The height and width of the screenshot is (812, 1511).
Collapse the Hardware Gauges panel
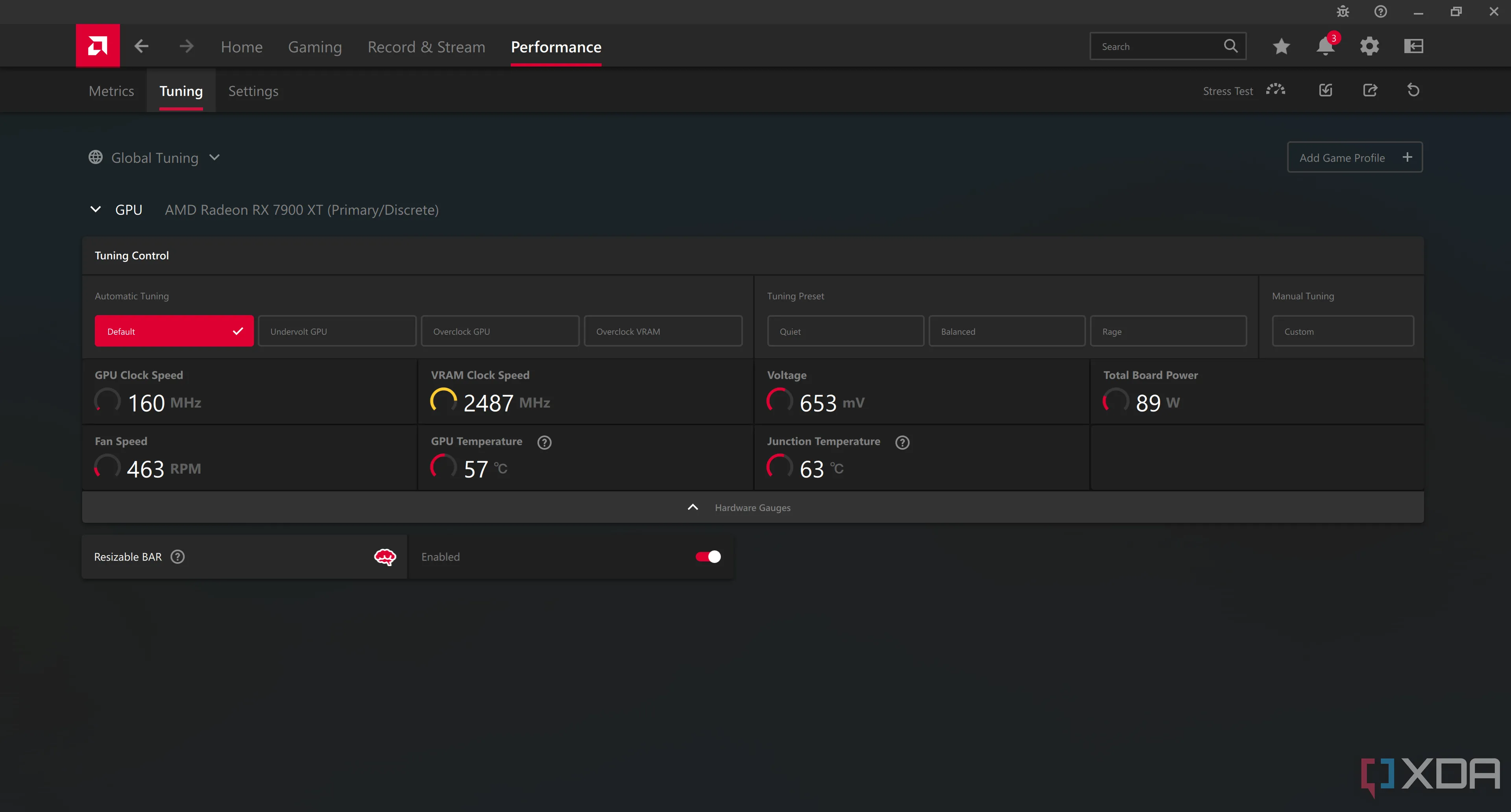[753, 507]
